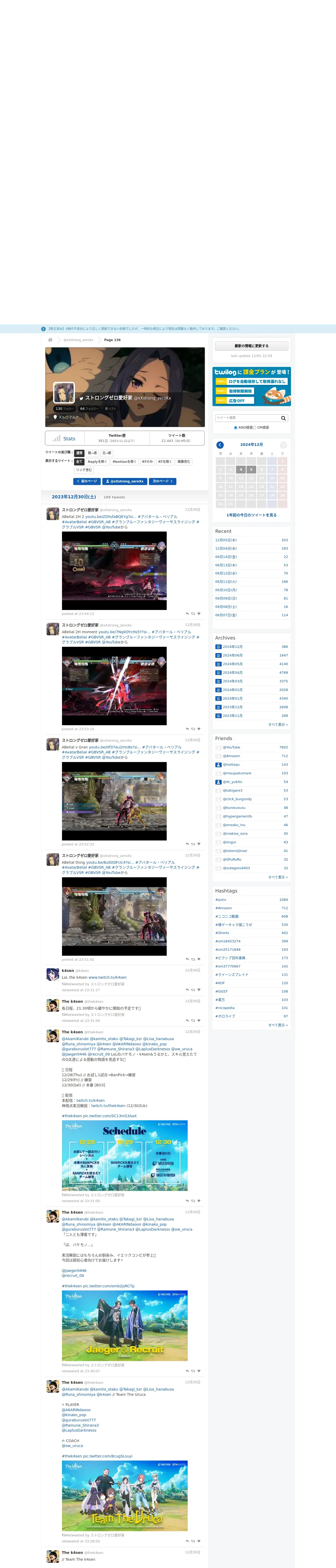Toggle 古→新 sort order
Viewport: 336px width, 1568px height.
click(x=107, y=453)
